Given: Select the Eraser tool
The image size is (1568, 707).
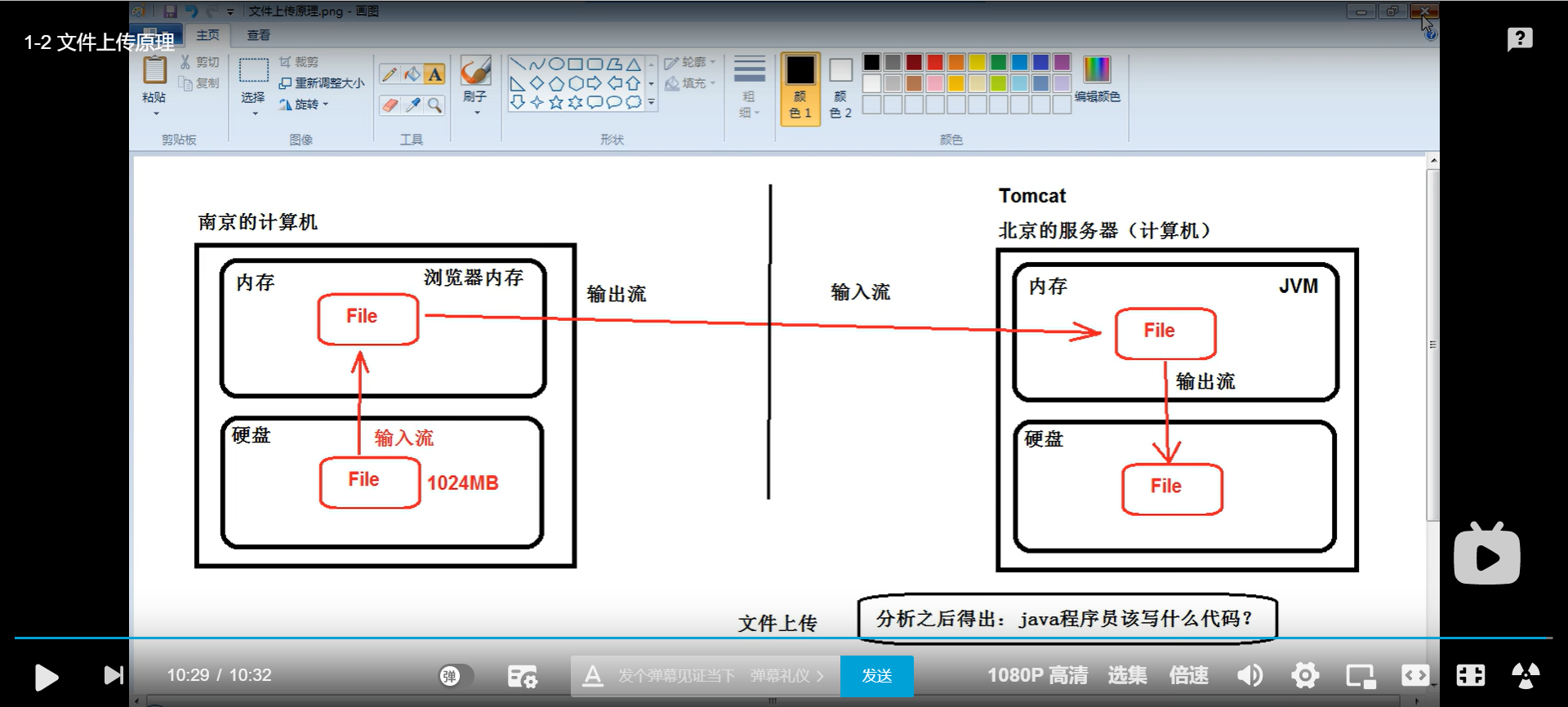Looking at the screenshot, I should point(390,104).
